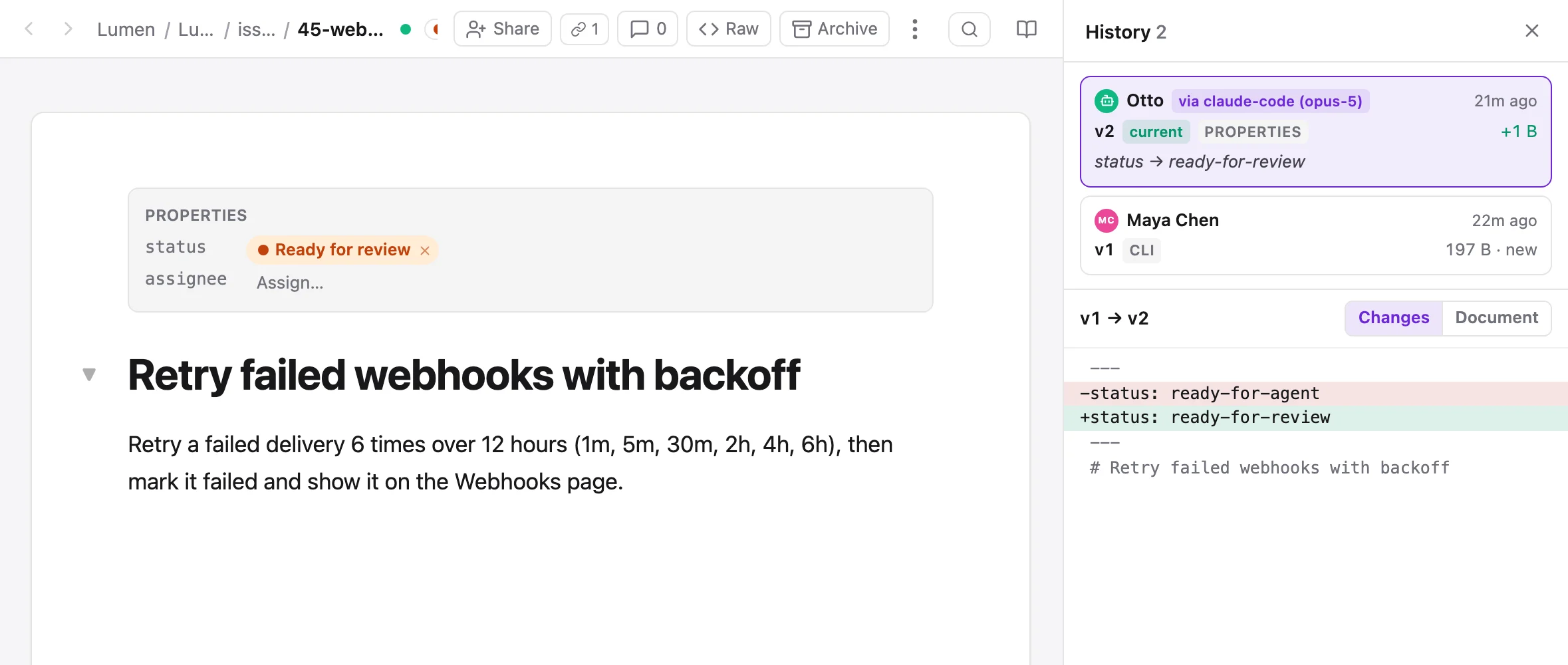Screen dimensions: 1568x665
Task: Click the CLI badge in v1 entry
Action: 1142,250
